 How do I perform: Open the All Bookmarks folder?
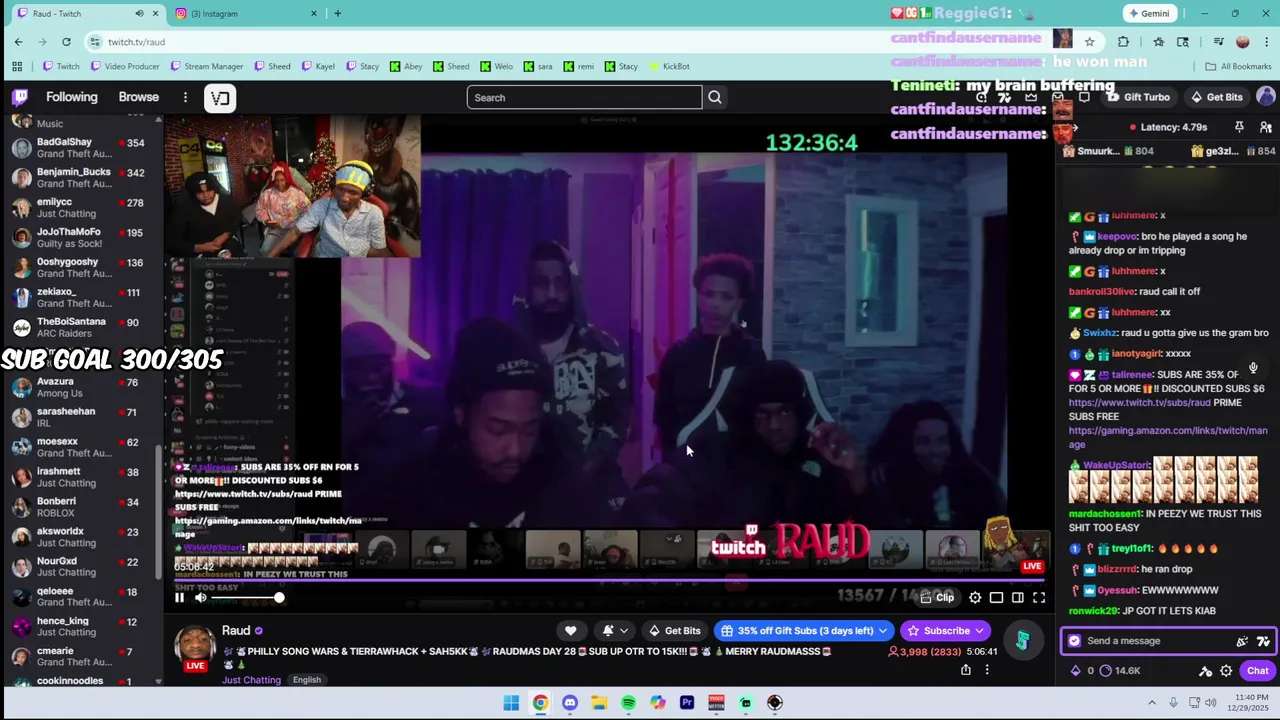click(1238, 66)
